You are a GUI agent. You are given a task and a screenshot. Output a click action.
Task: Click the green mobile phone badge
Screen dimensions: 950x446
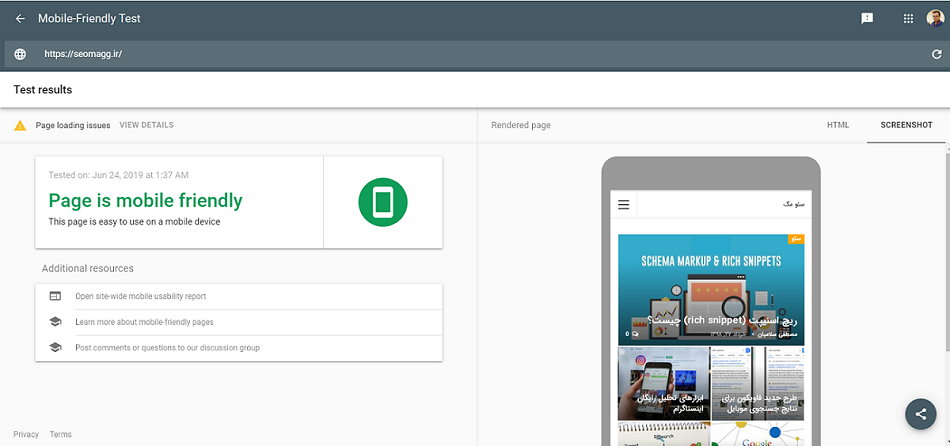pyautogui.click(x=383, y=202)
